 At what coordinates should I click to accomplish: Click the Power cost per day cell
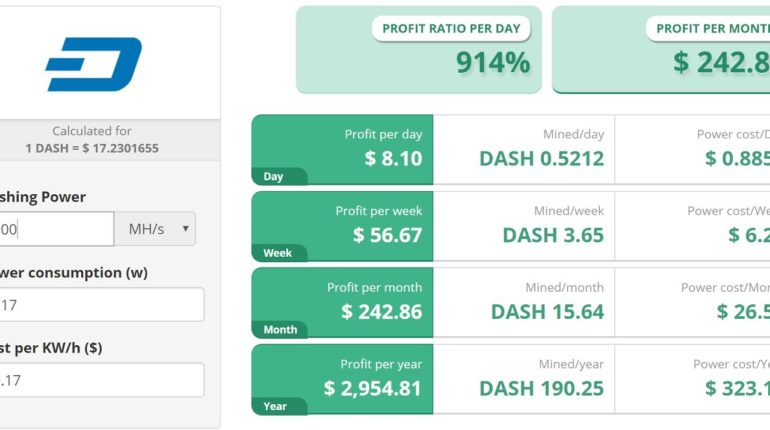coord(692,150)
